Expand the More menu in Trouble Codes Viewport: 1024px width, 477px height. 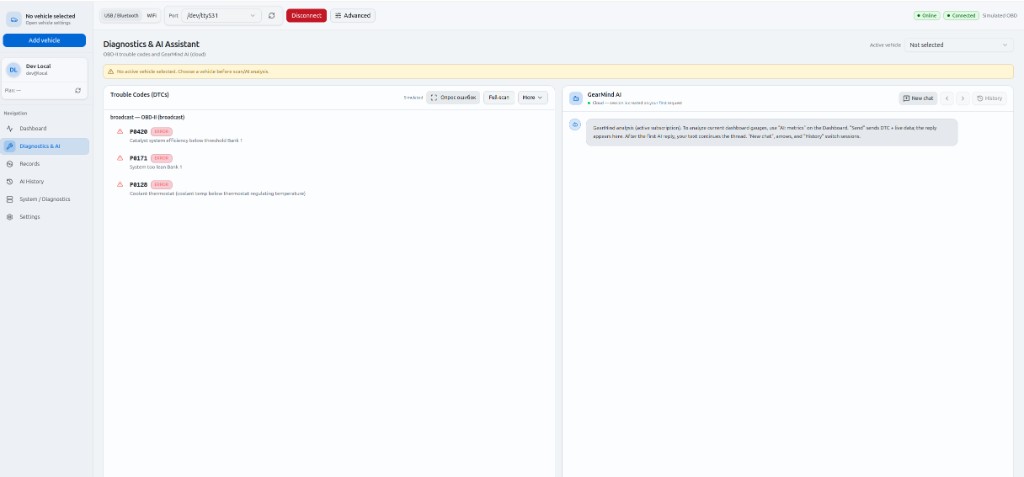tap(532, 98)
